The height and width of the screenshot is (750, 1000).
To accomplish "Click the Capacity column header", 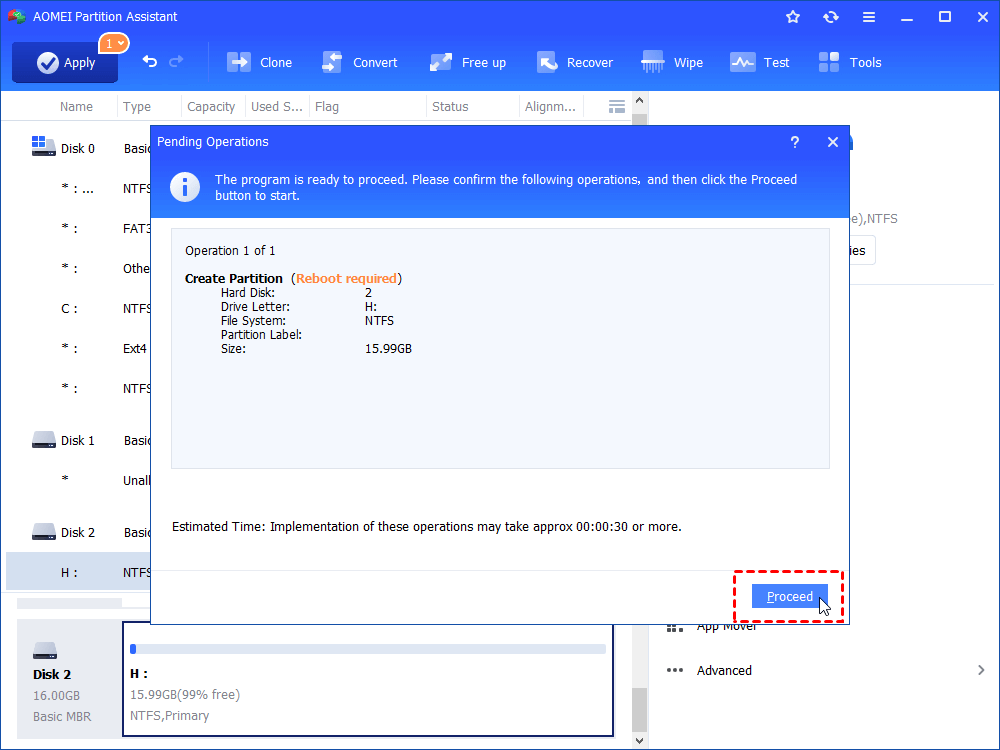I will coord(211,107).
